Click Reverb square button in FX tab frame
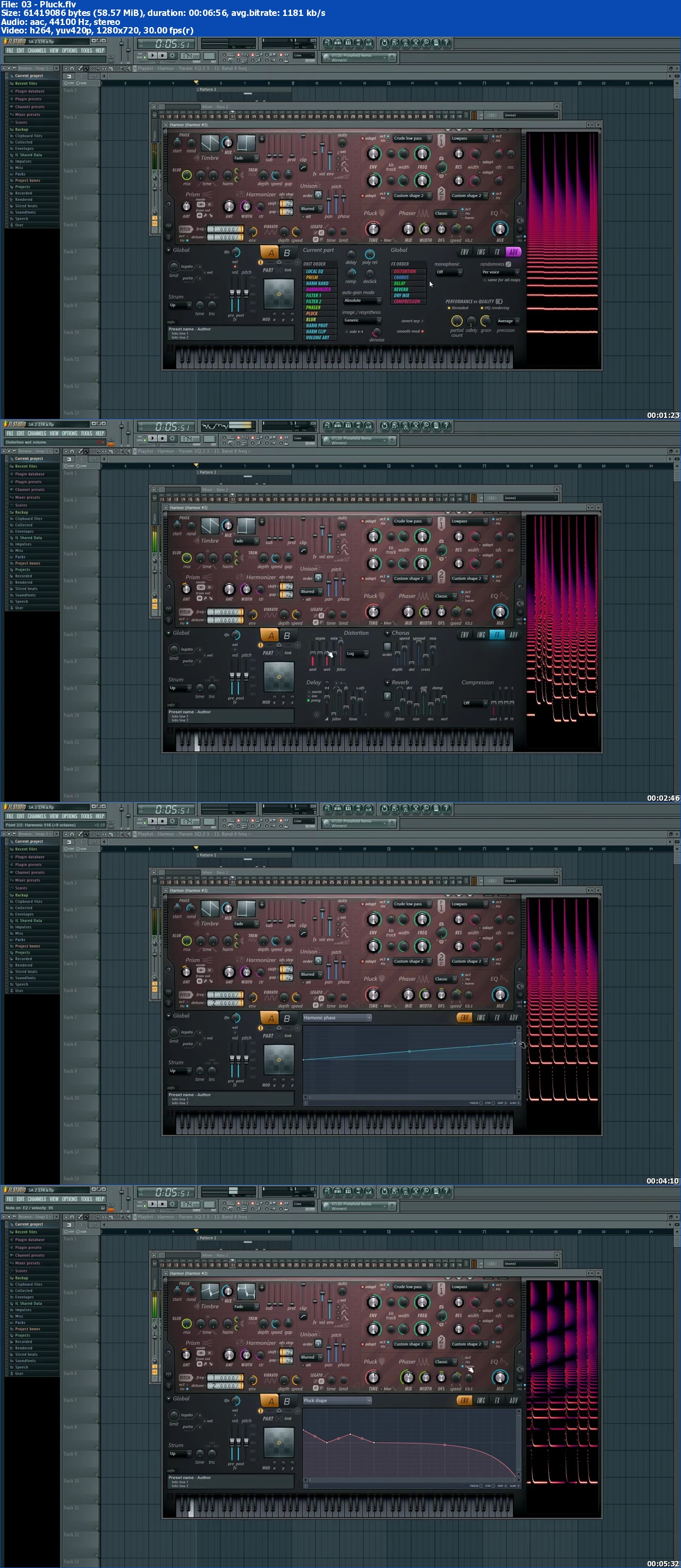The image size is (681, 1568). [x=387, y=696]
